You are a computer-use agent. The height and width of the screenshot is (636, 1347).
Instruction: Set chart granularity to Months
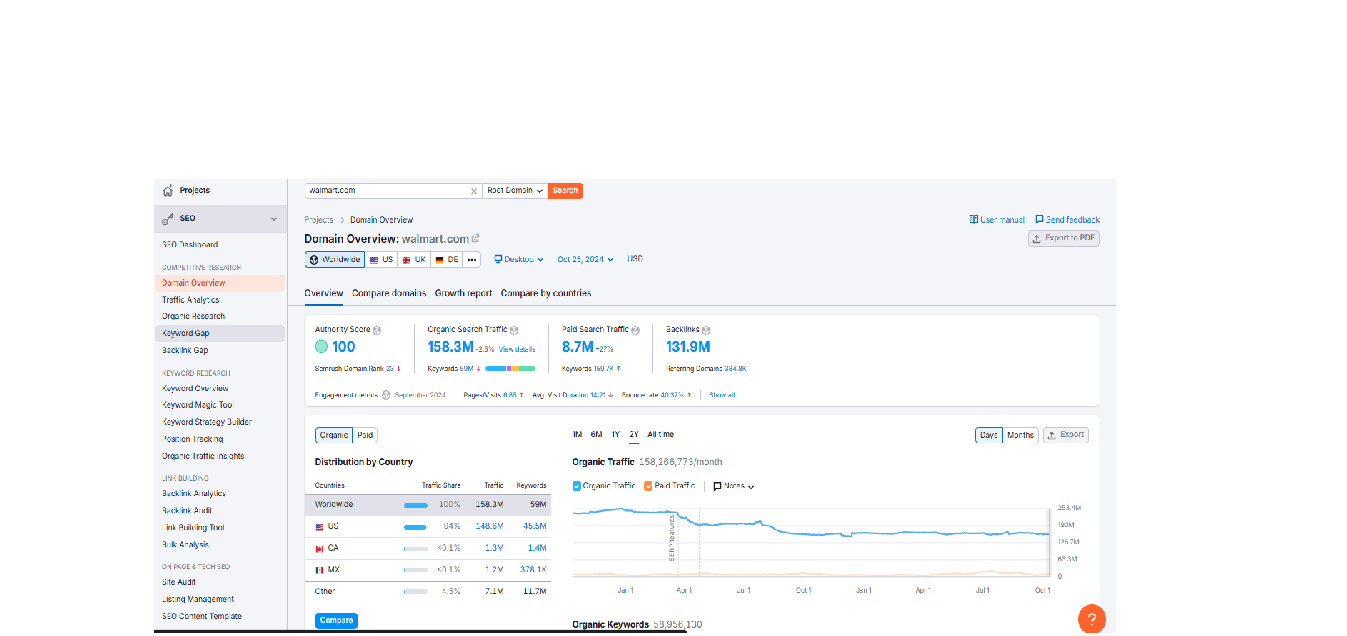1020,435
